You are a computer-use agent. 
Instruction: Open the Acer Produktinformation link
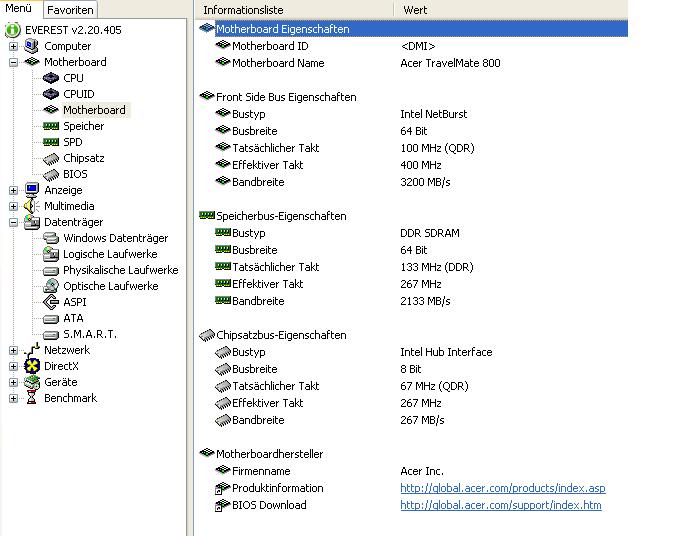point(502,488)
